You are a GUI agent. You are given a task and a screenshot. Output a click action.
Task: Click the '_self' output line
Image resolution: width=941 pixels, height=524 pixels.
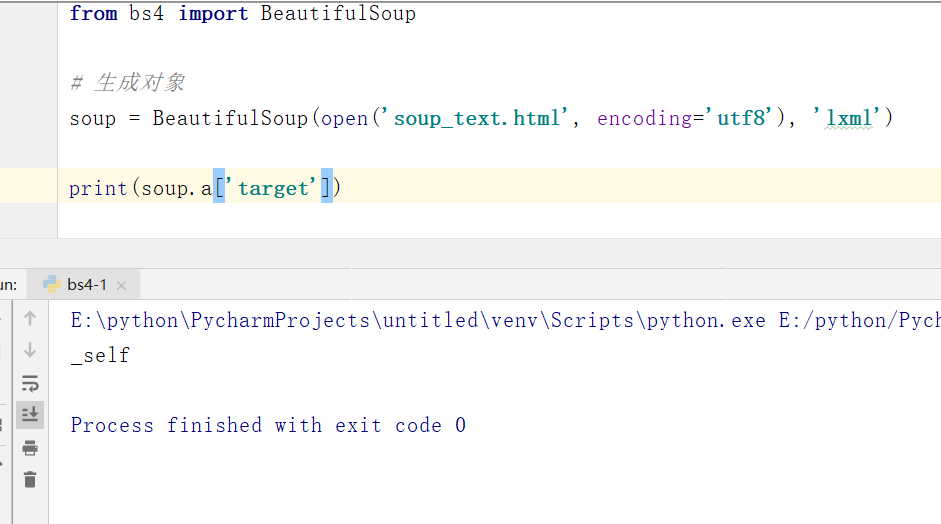pyautogui.click(x=100, y=355)
